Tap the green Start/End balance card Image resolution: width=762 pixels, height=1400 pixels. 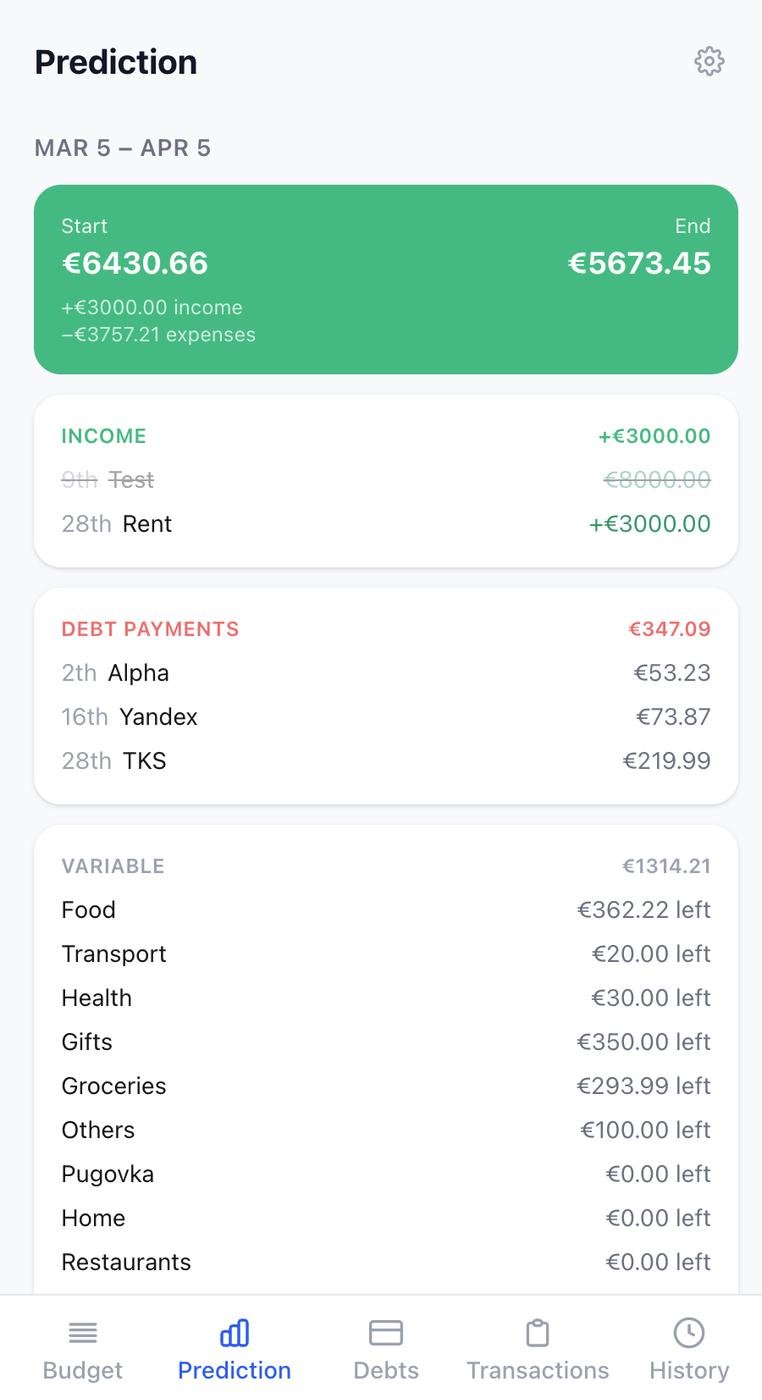coord(386,279)
